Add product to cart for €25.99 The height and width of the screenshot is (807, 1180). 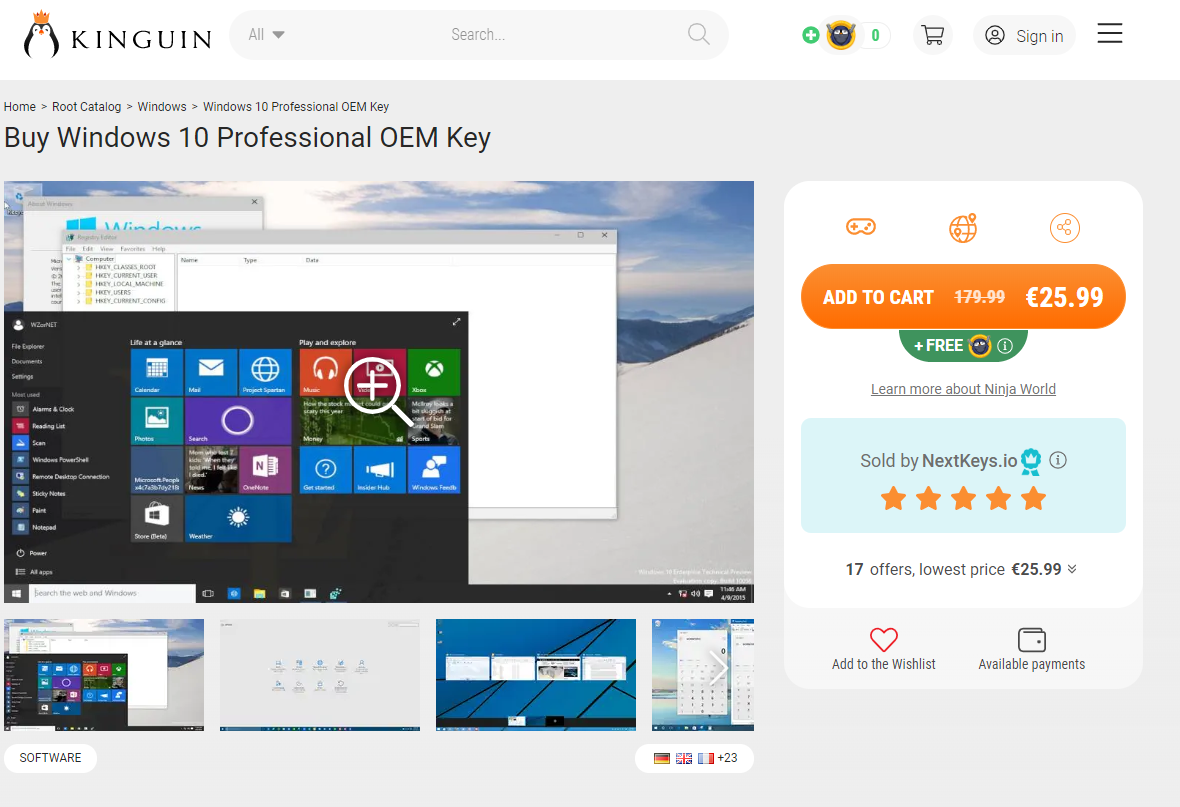point(963,297)
